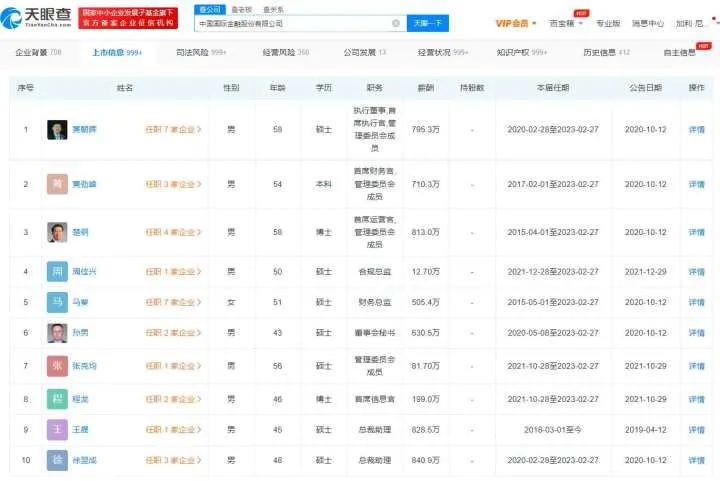Click blue 徐 avatar tile in row 10
Viewport: 720px width, 481px height.
[x=57, y=460]
